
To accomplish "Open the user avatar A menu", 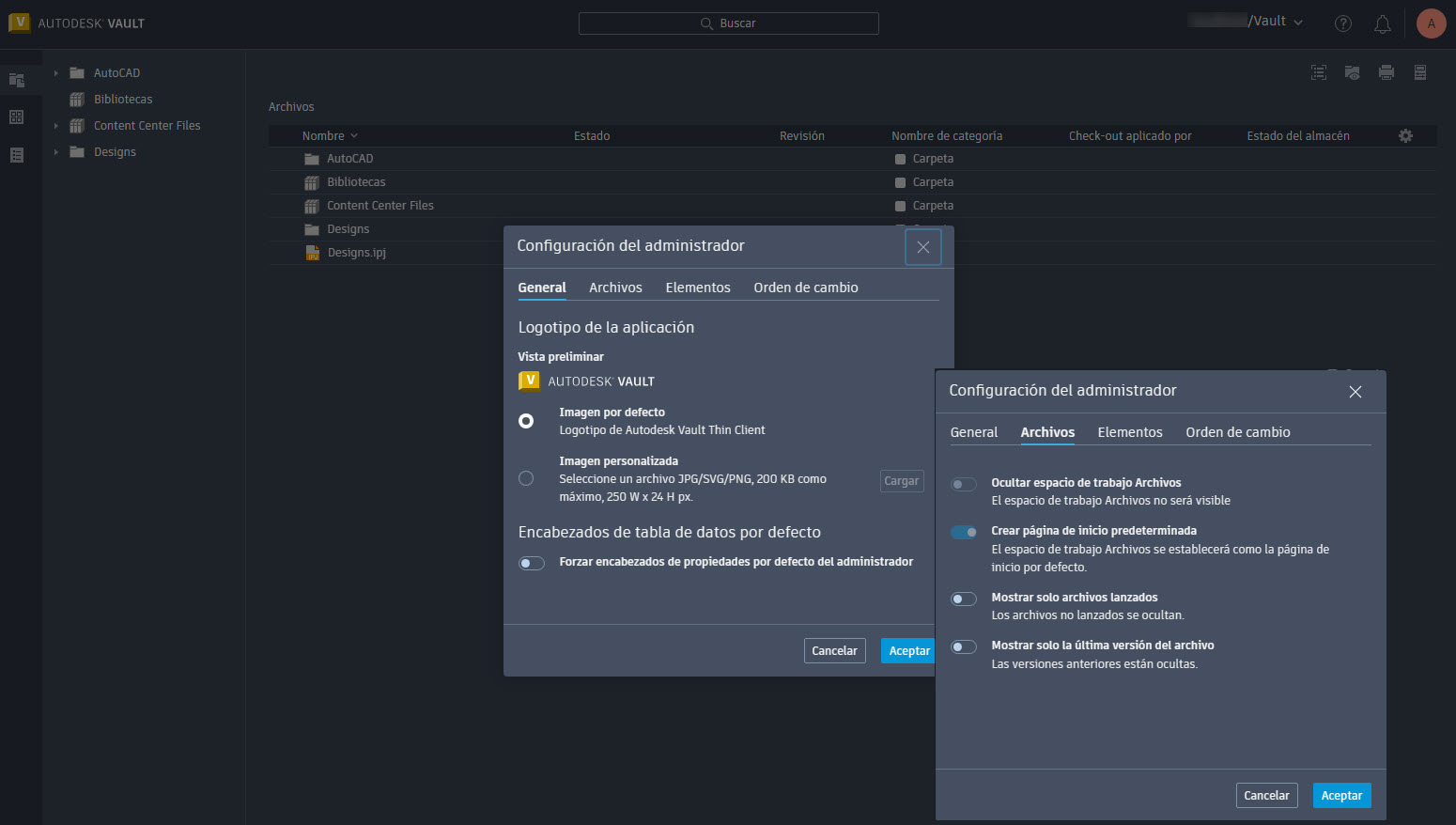I will pos(1431,23).
